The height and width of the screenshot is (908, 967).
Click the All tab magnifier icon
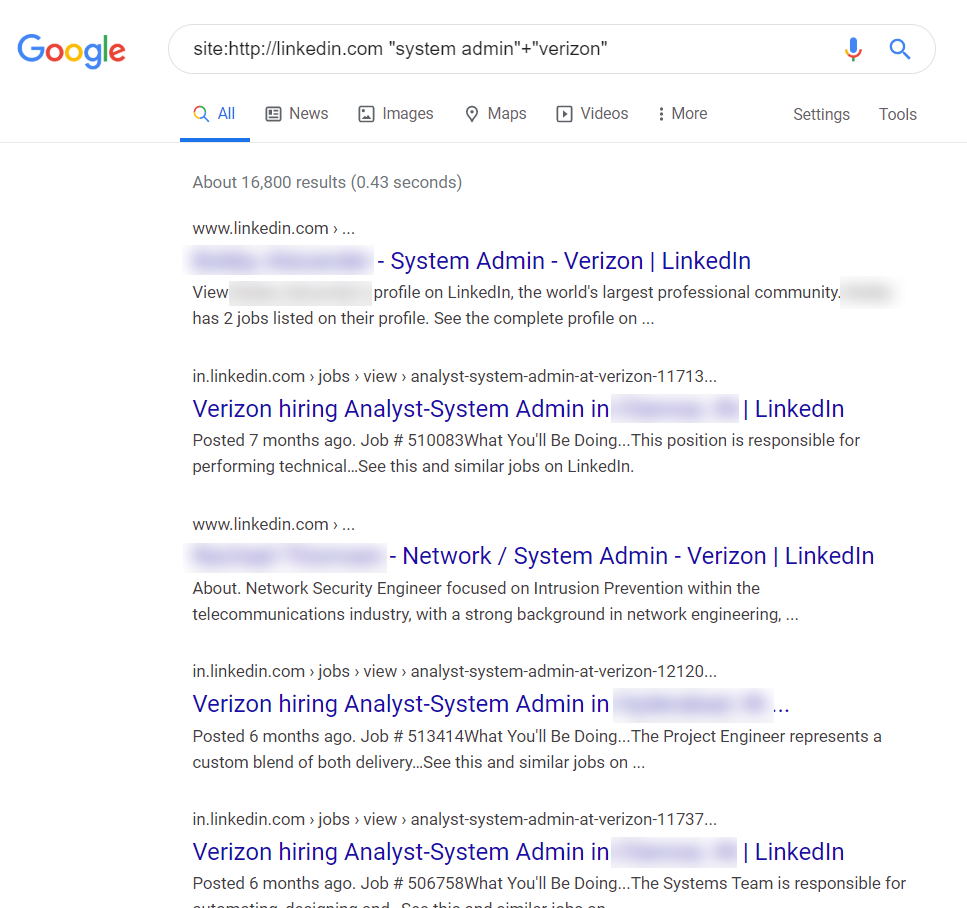click(201, 114)
